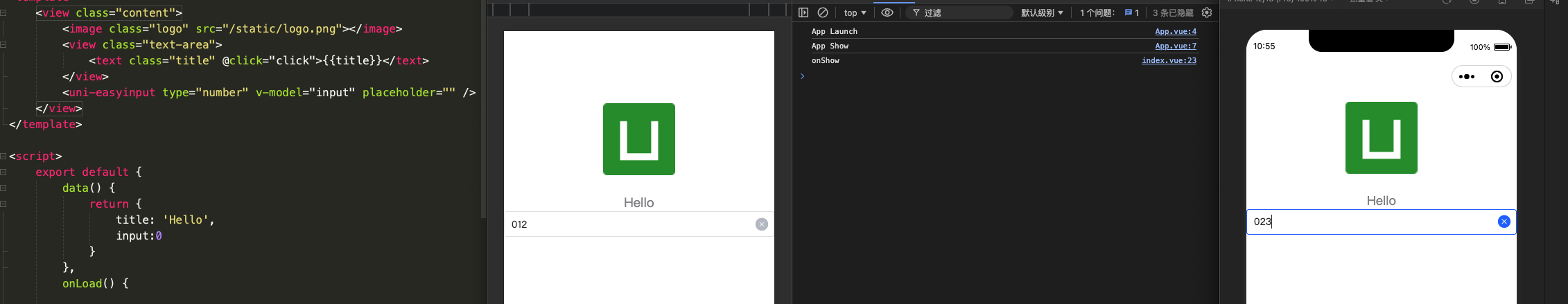Viewport: 1568px width, 304px height.
Task: Click the image class="logo" code line
Action: pos(232,28)
